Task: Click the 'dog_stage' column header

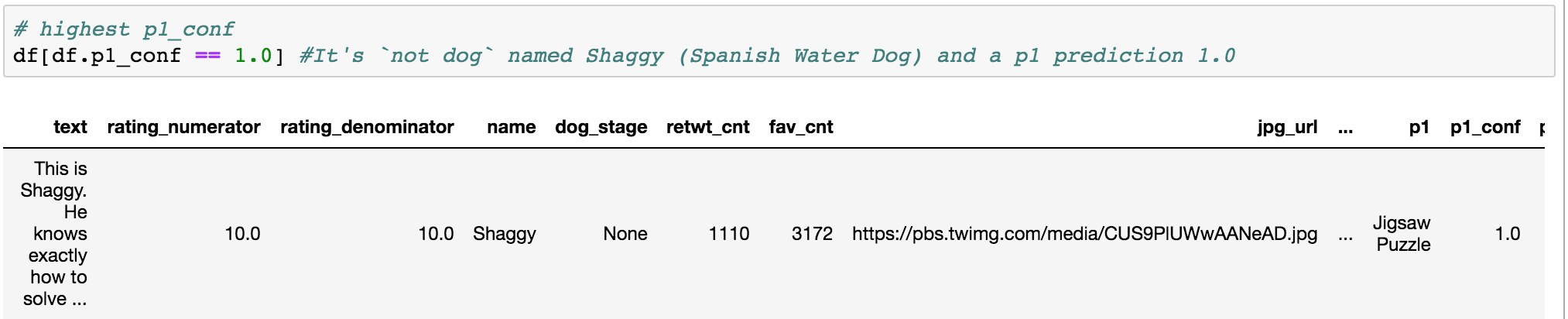Action: 601,127
